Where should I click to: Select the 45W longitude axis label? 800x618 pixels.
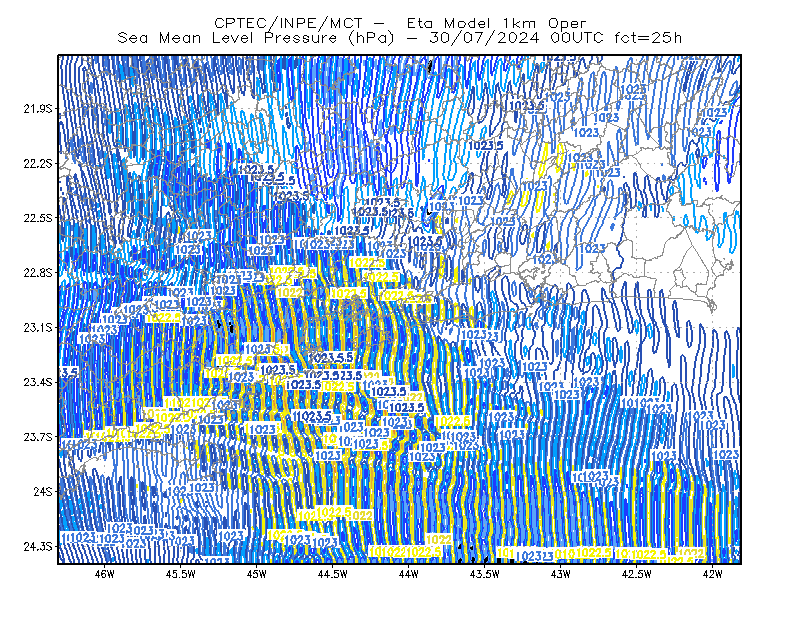[257, 574]
